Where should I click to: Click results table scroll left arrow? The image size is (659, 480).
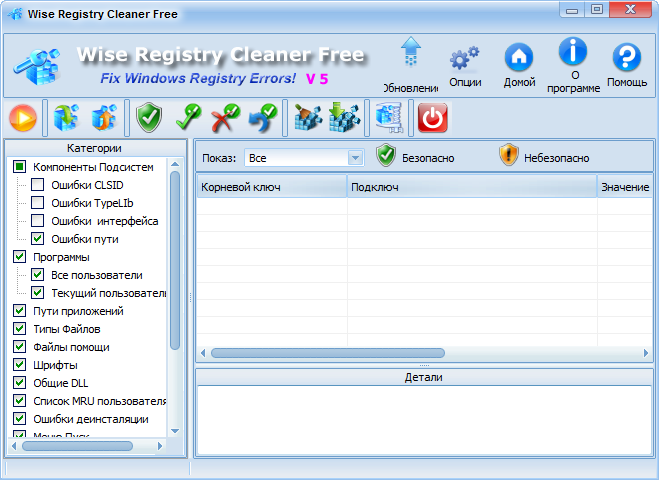(x=203, y=353)
